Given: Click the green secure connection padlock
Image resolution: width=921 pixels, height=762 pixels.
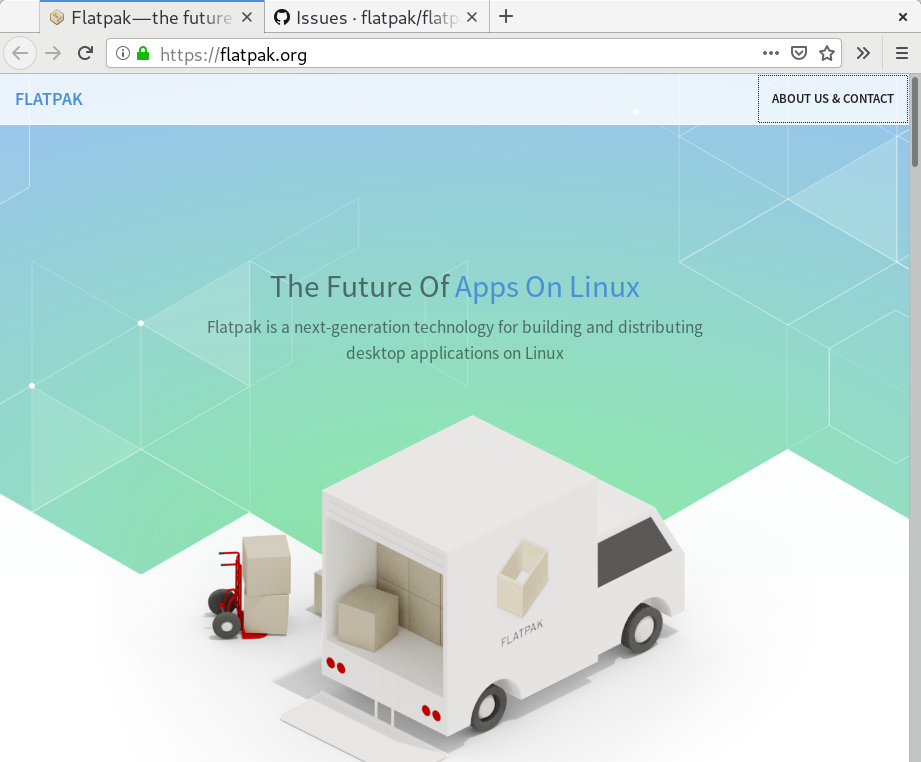Looking at the screenshot, I should 143,53.
